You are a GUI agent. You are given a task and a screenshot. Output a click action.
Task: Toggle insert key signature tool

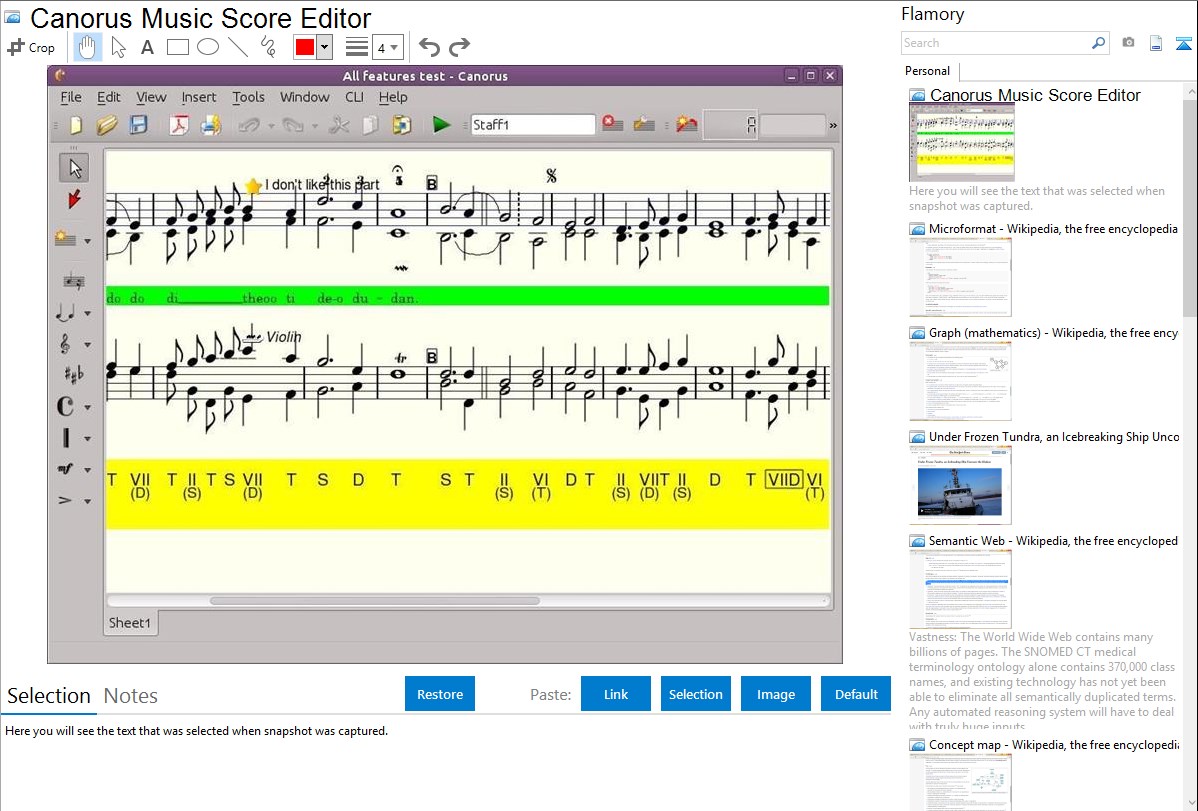tap(74, 375)
